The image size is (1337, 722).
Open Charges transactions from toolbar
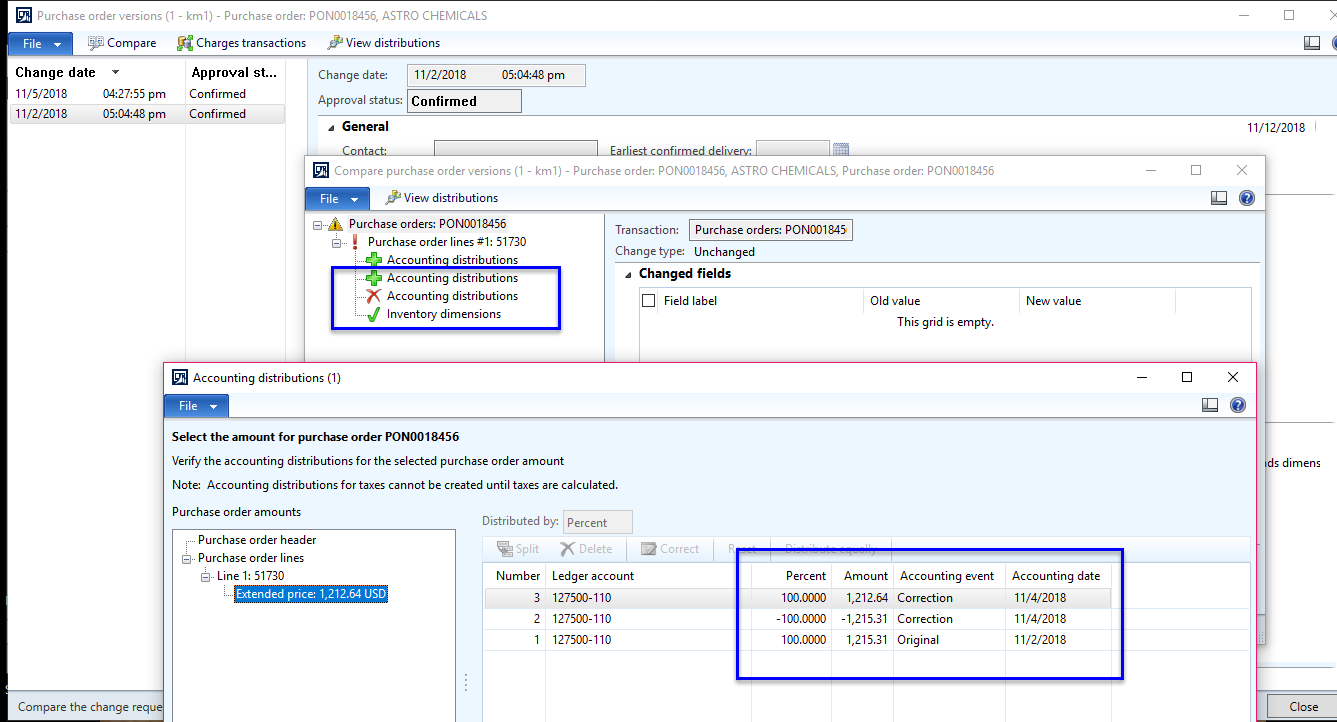pos(241,43)
